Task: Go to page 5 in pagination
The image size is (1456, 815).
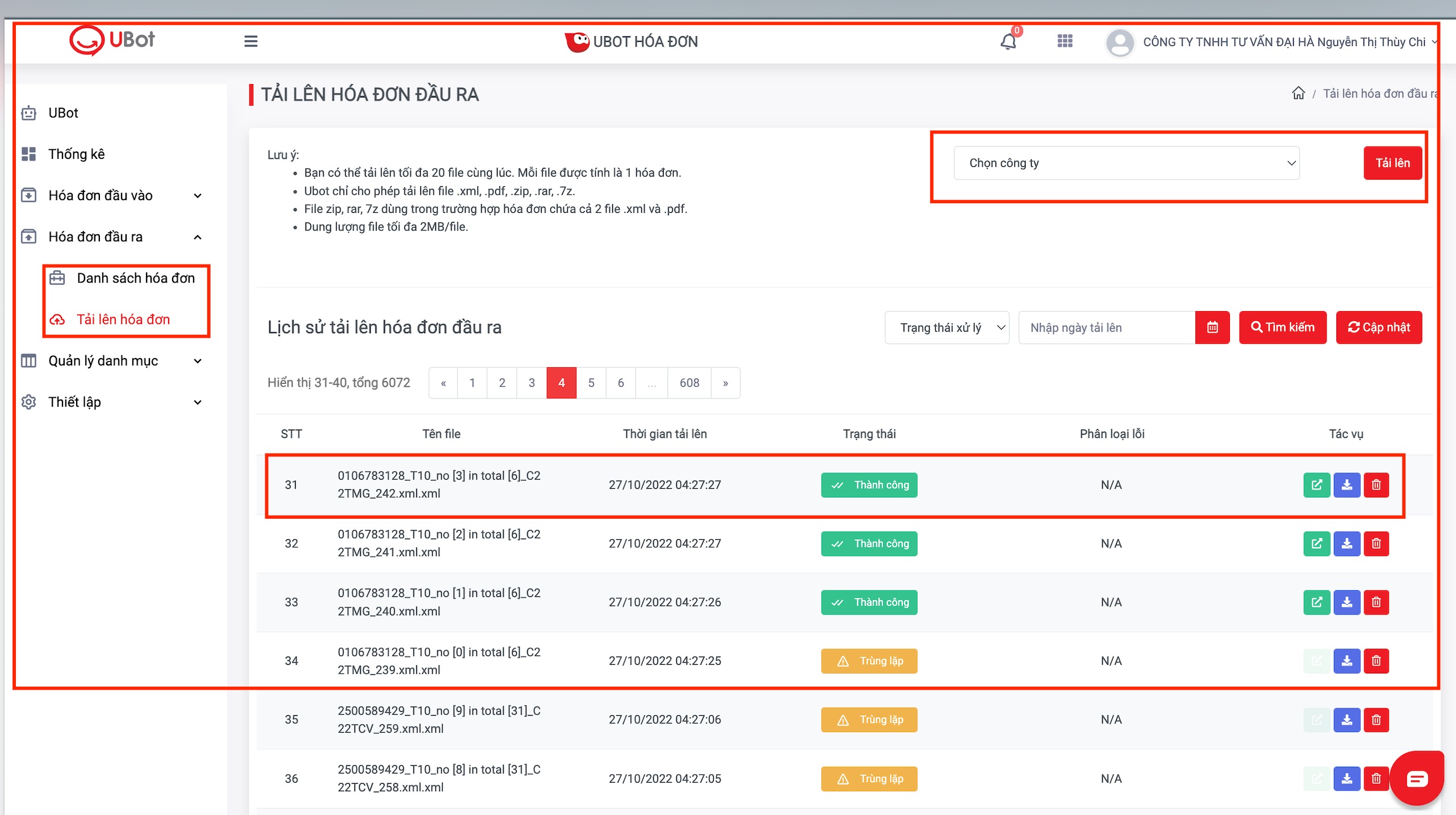Action: tap(591, 383)
